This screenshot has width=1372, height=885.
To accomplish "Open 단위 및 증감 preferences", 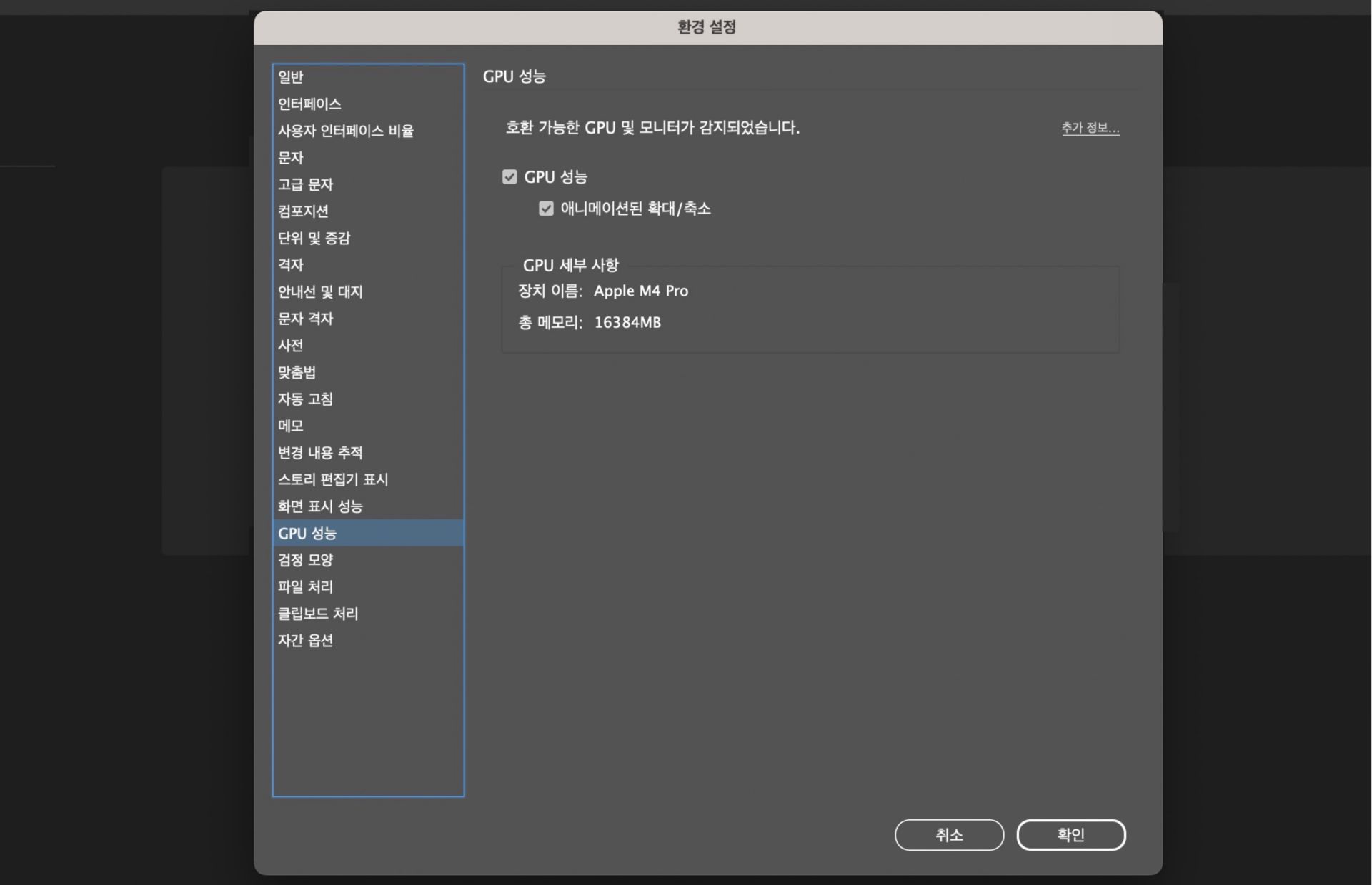I will coord(314,238).
